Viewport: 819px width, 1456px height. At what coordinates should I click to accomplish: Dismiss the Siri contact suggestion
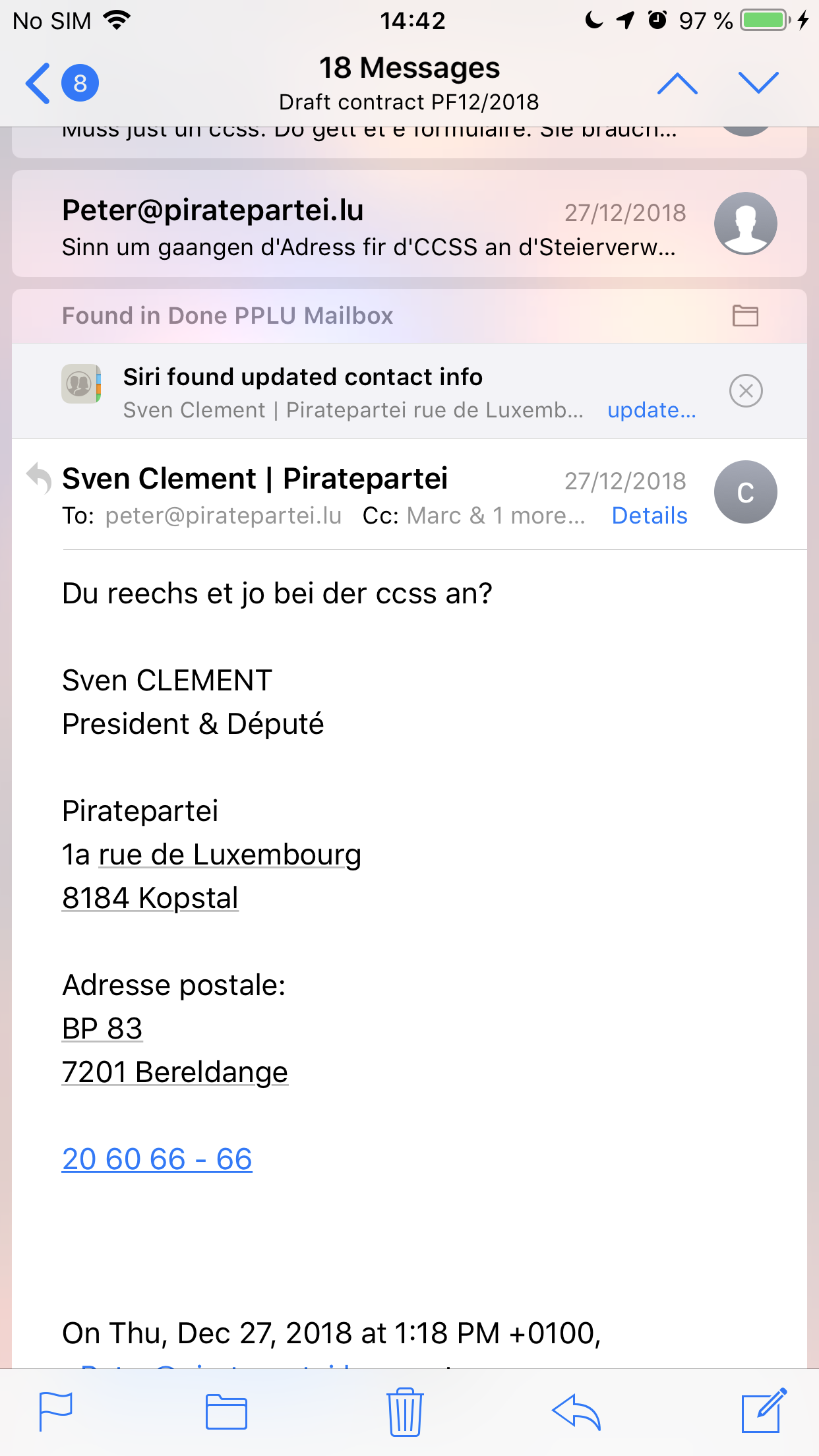(746, 391)
